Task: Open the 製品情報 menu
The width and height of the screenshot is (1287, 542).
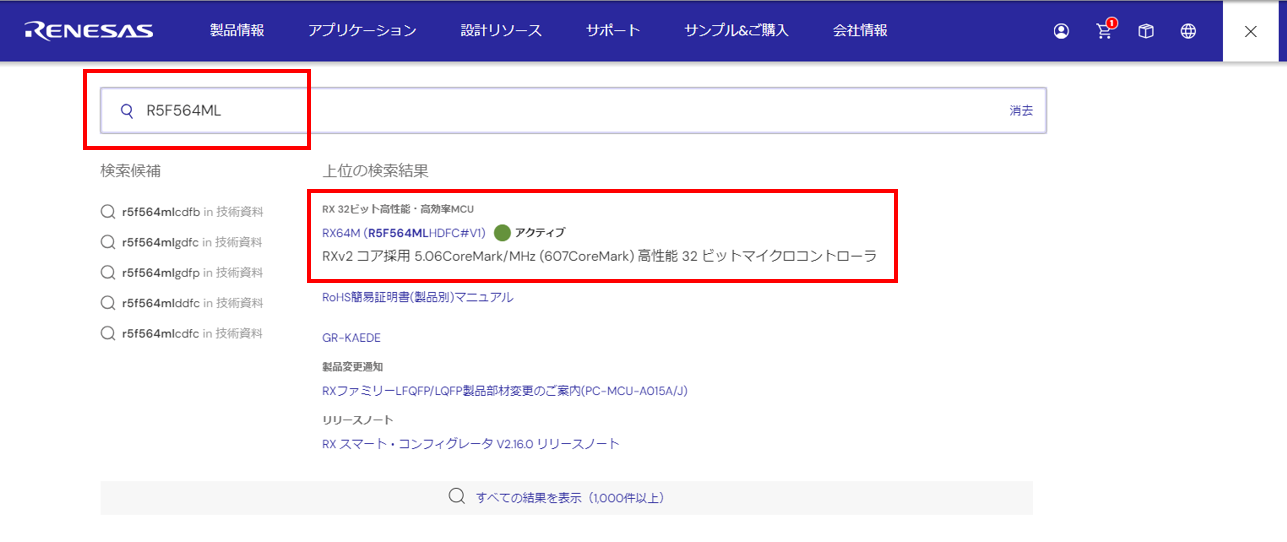Action: tap(237, 31)
